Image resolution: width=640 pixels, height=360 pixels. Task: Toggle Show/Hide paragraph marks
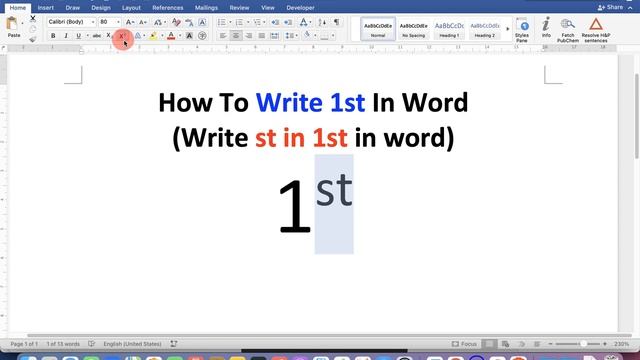coord(337,22)
